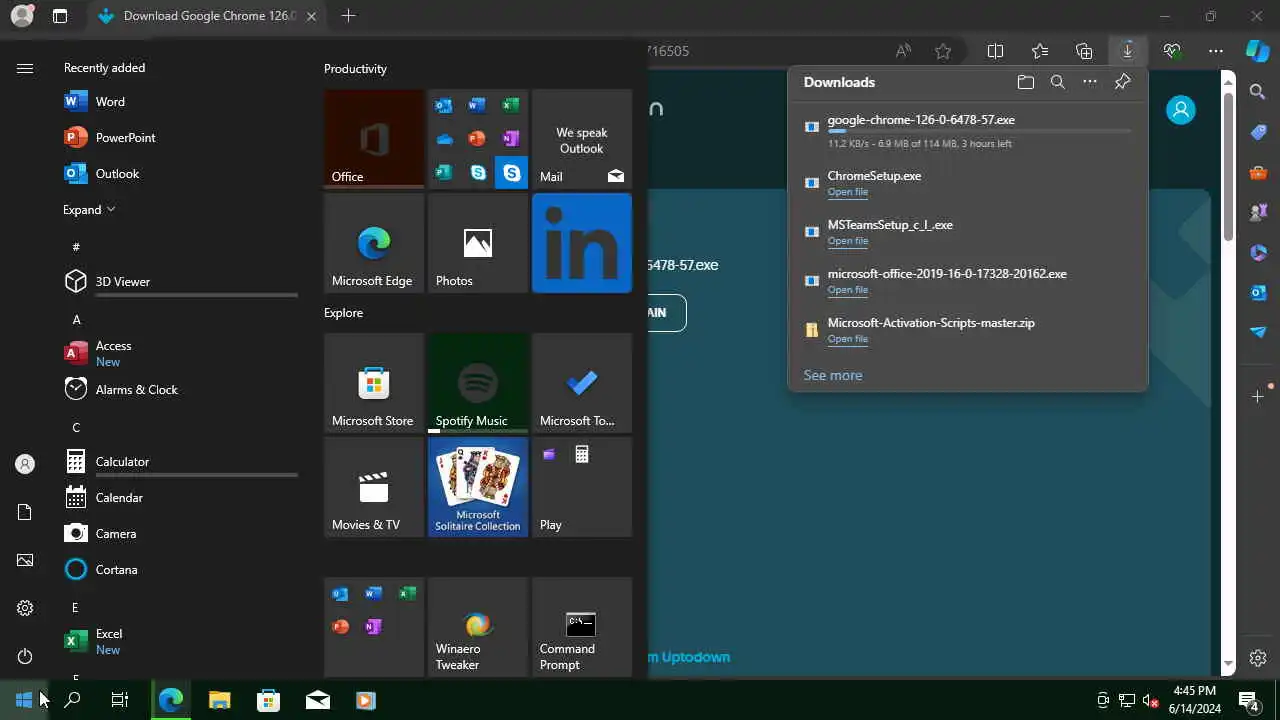Open the Play folder tile
The width and height of the screenshot is (1280, 720).
[582, 487]
